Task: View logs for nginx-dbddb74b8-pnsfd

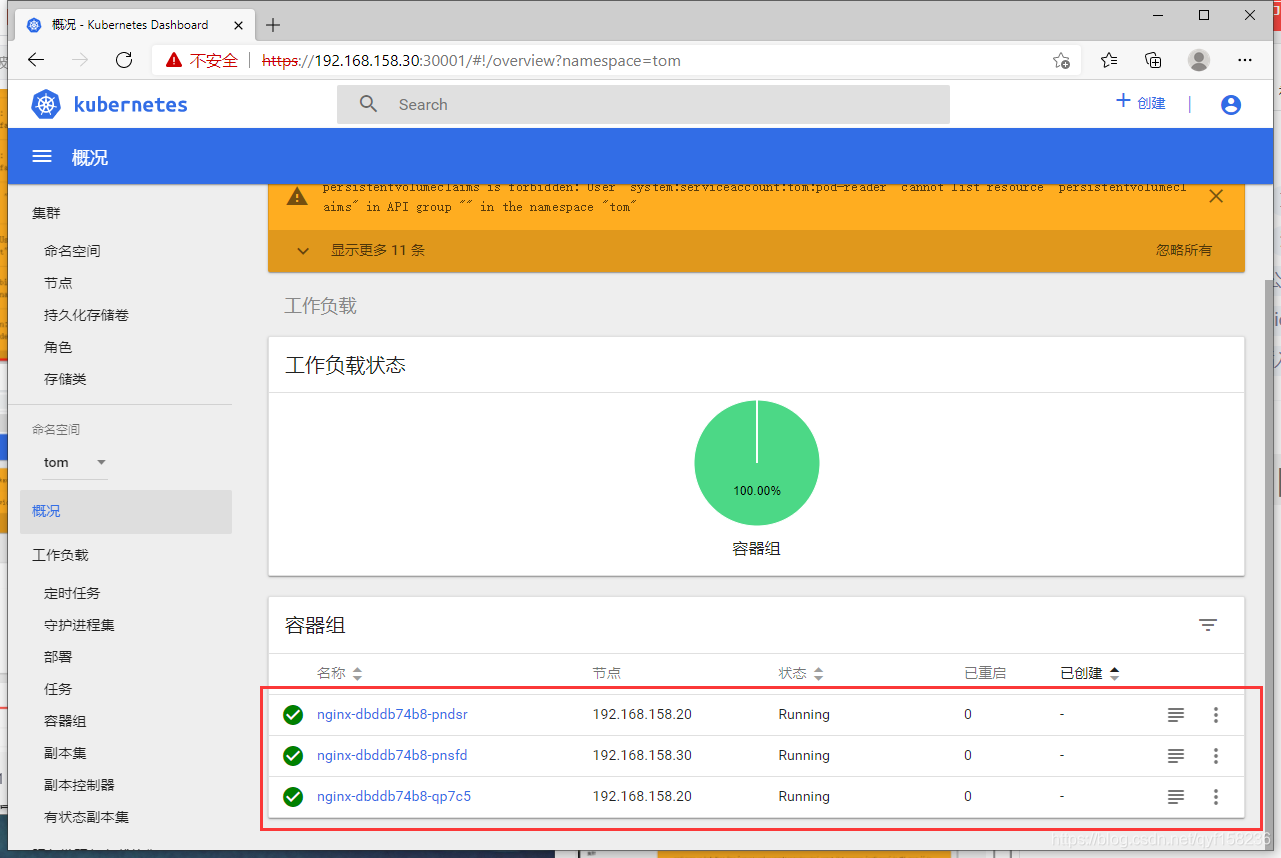Action: 1176,756
